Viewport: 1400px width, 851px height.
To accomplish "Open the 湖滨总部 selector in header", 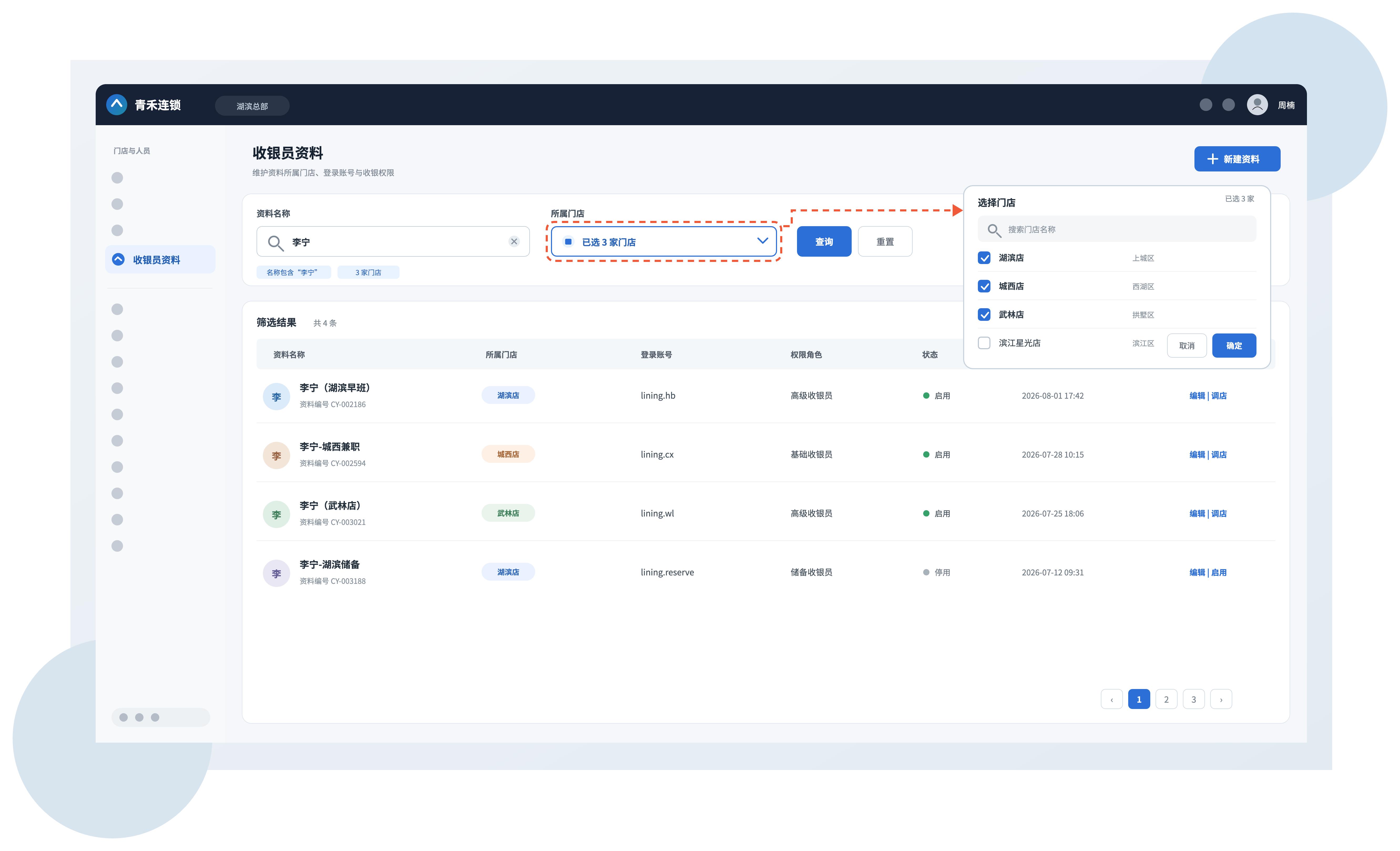I will click(252, 106).
